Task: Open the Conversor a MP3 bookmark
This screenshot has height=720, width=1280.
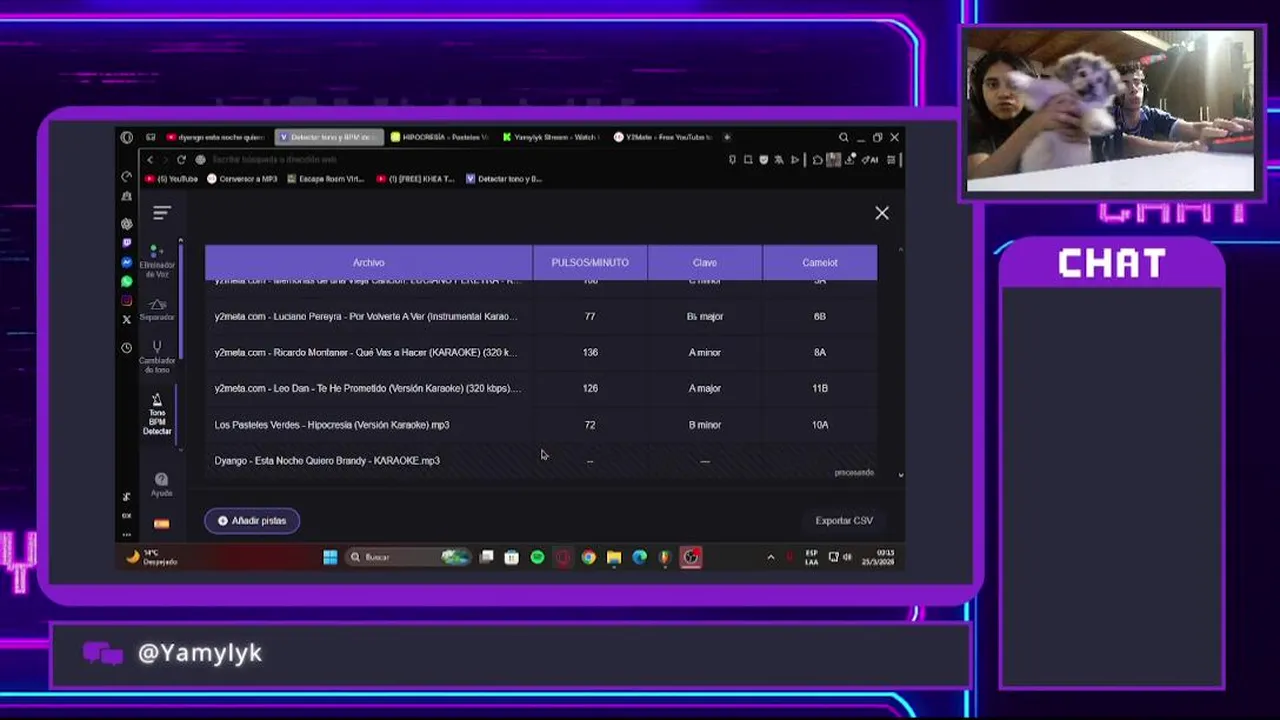Action: 242,179
